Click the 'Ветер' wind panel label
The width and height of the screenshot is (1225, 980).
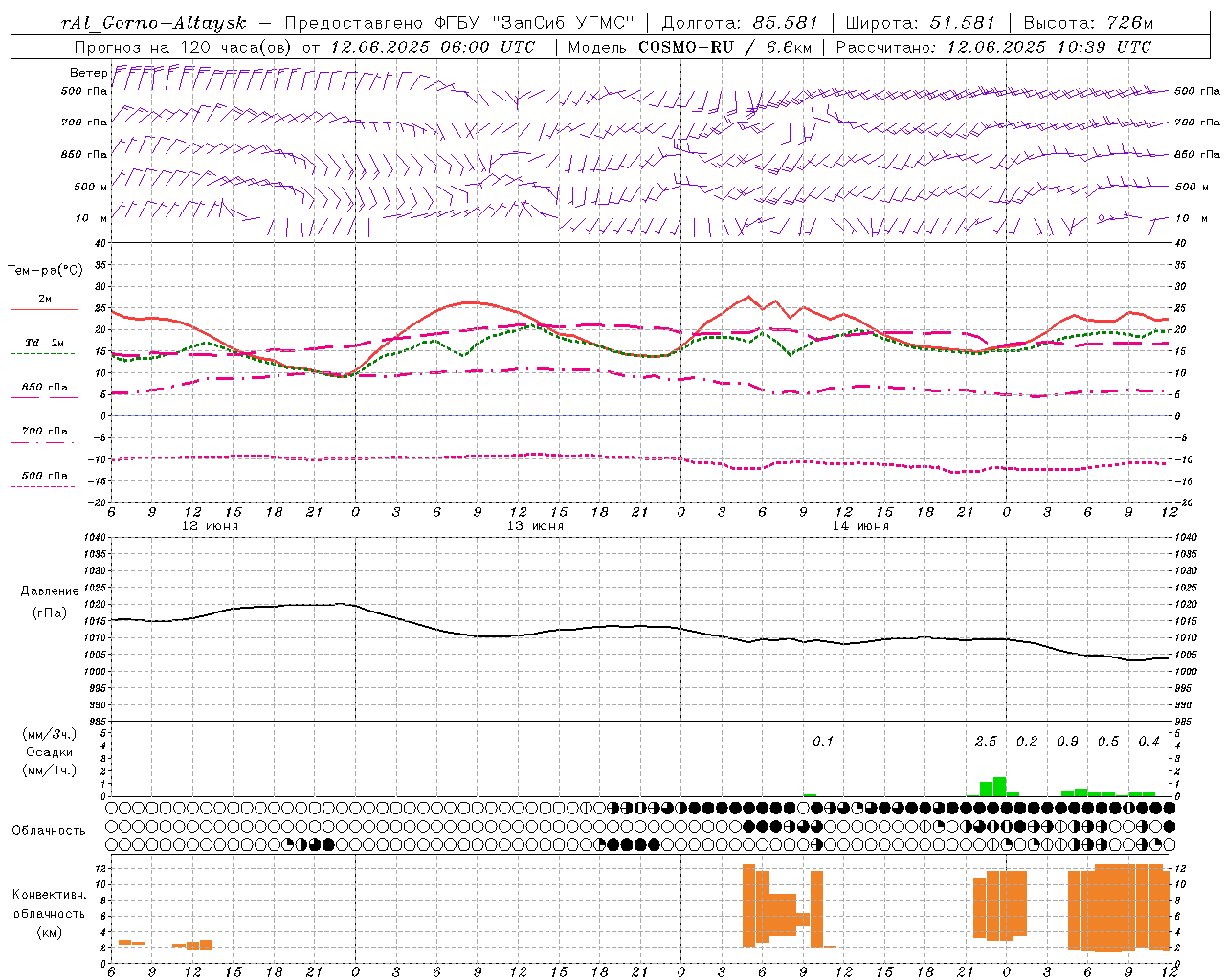pos(88,73)
